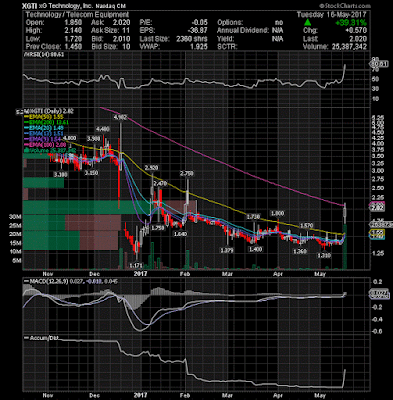Click the latest candlestick at the chart's right edge

[x=345, y=213]
